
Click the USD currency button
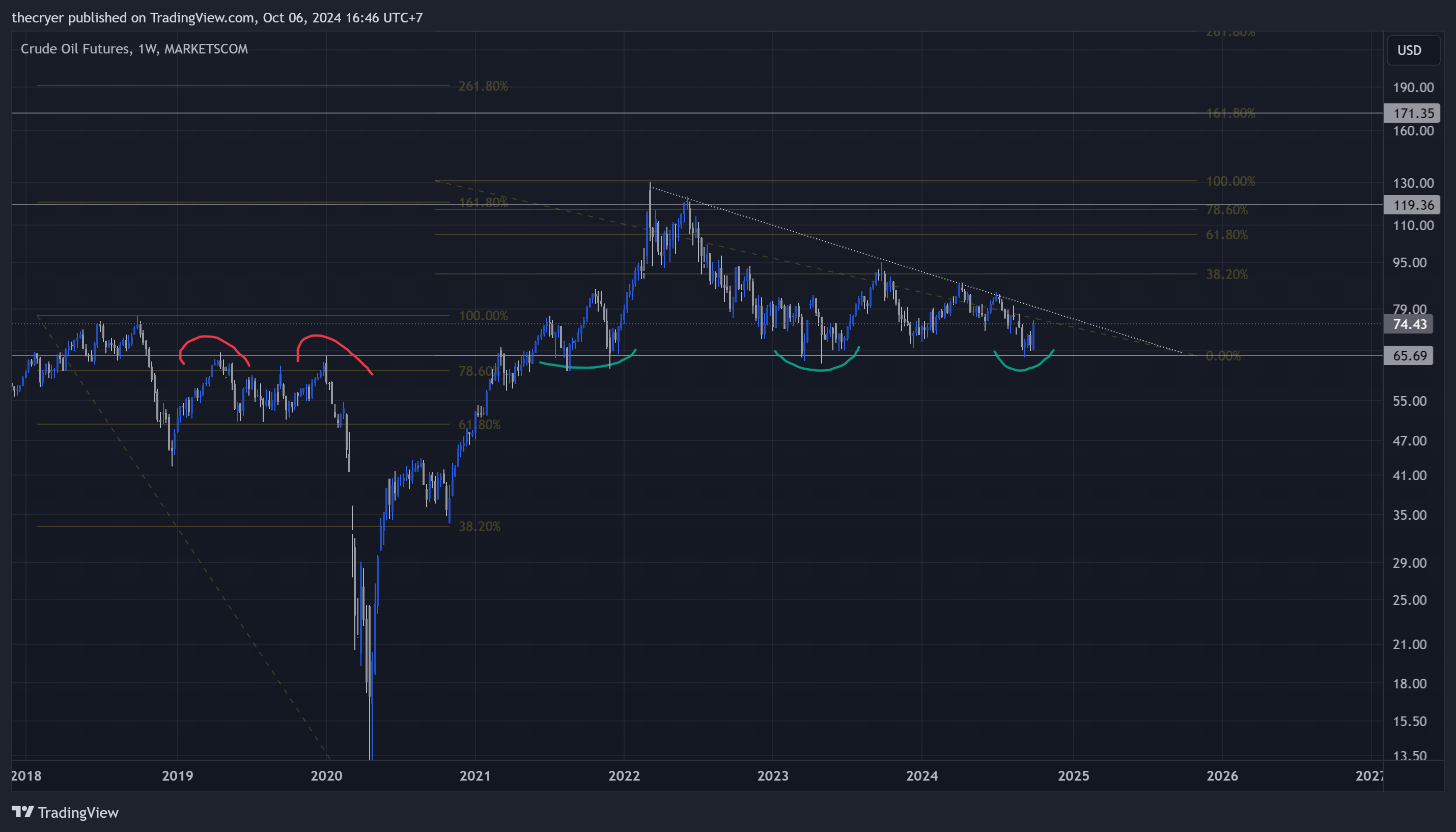click(x=1413, y=50)
